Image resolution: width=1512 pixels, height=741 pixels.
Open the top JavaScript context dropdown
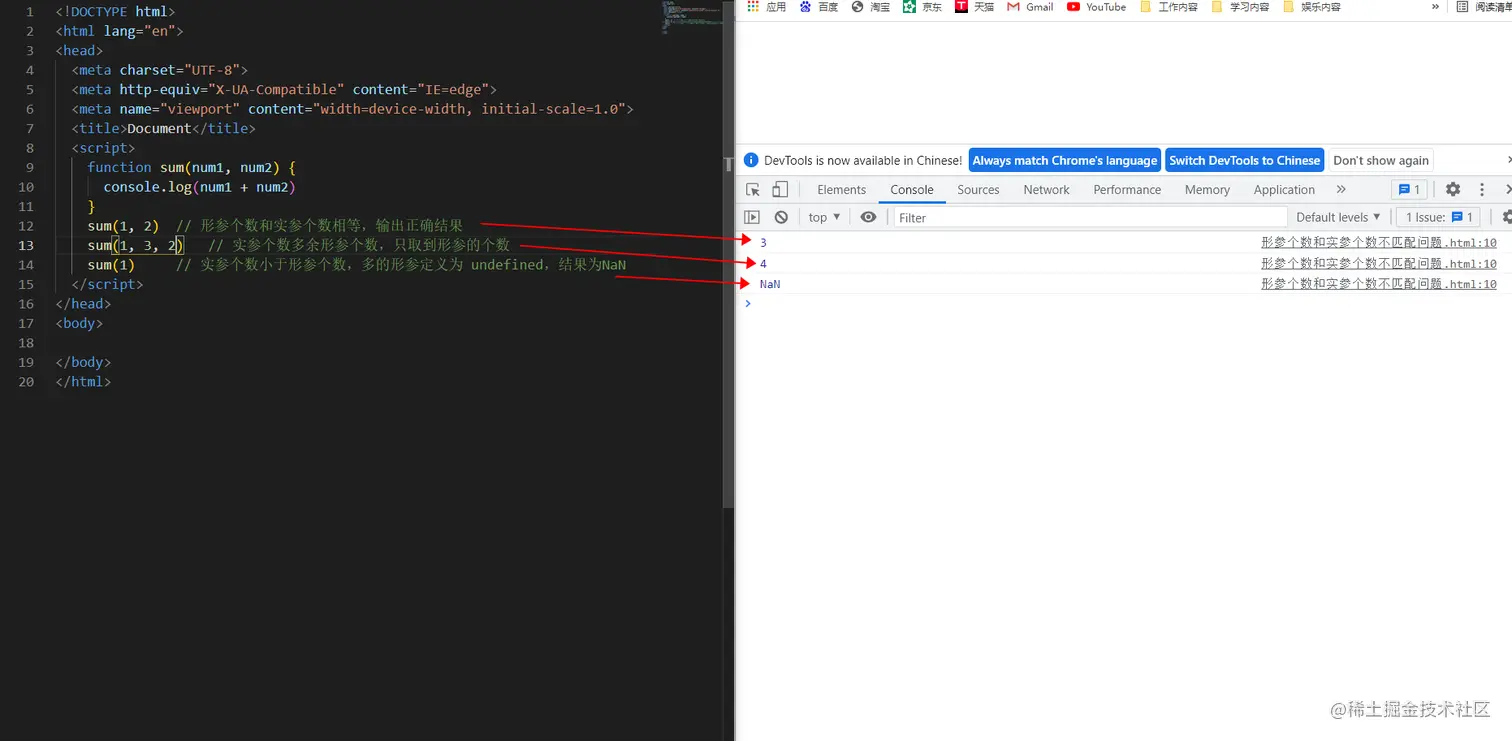[825, 217]
